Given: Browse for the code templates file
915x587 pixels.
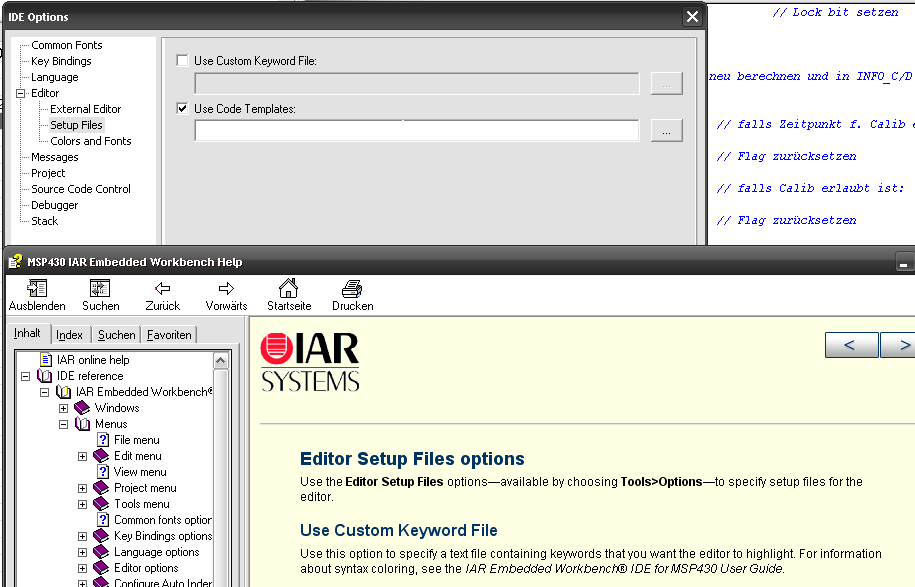Looking at the screenshot, I should (x=666, y=131).
